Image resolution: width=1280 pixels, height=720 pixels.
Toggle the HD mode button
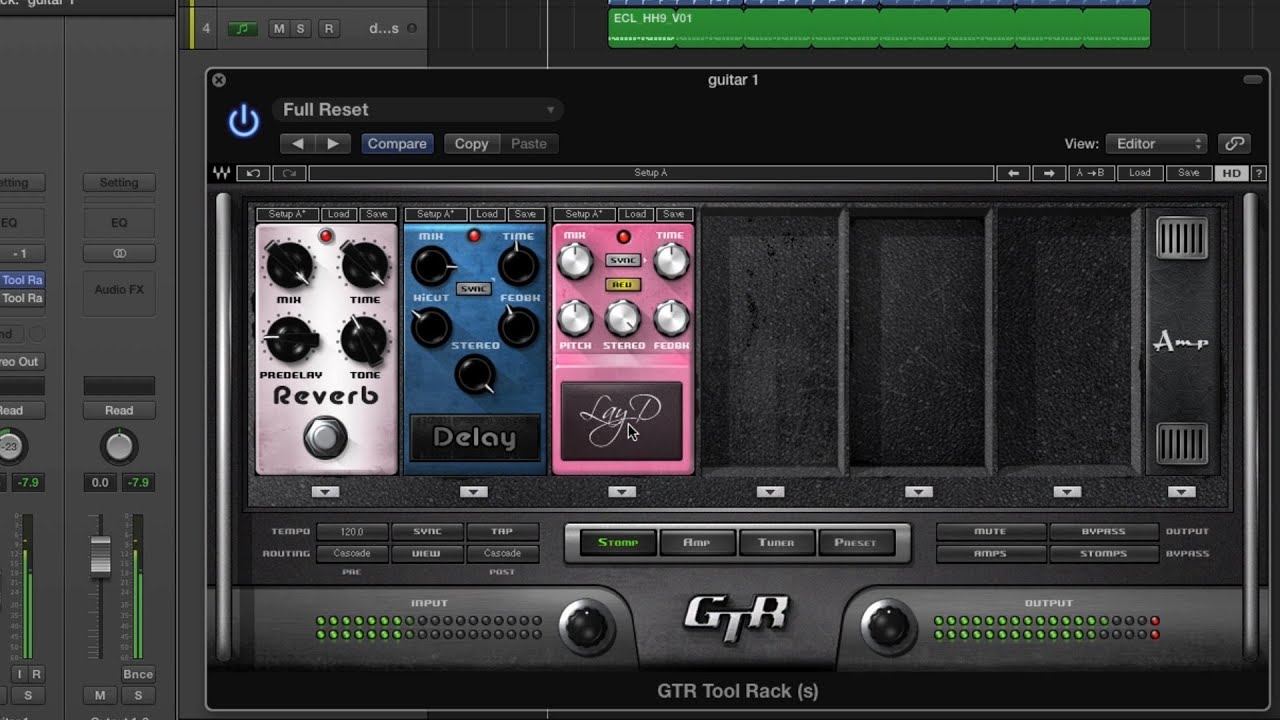(1231, 173)
